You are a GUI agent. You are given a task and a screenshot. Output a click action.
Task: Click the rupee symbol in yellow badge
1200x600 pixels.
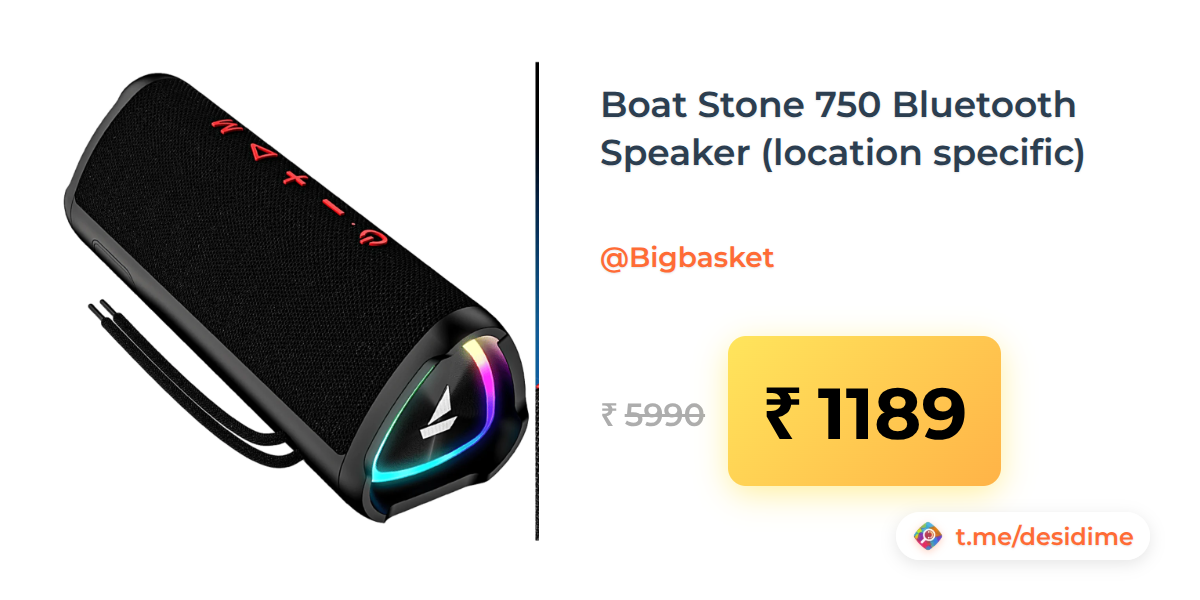tap(782, 413)
